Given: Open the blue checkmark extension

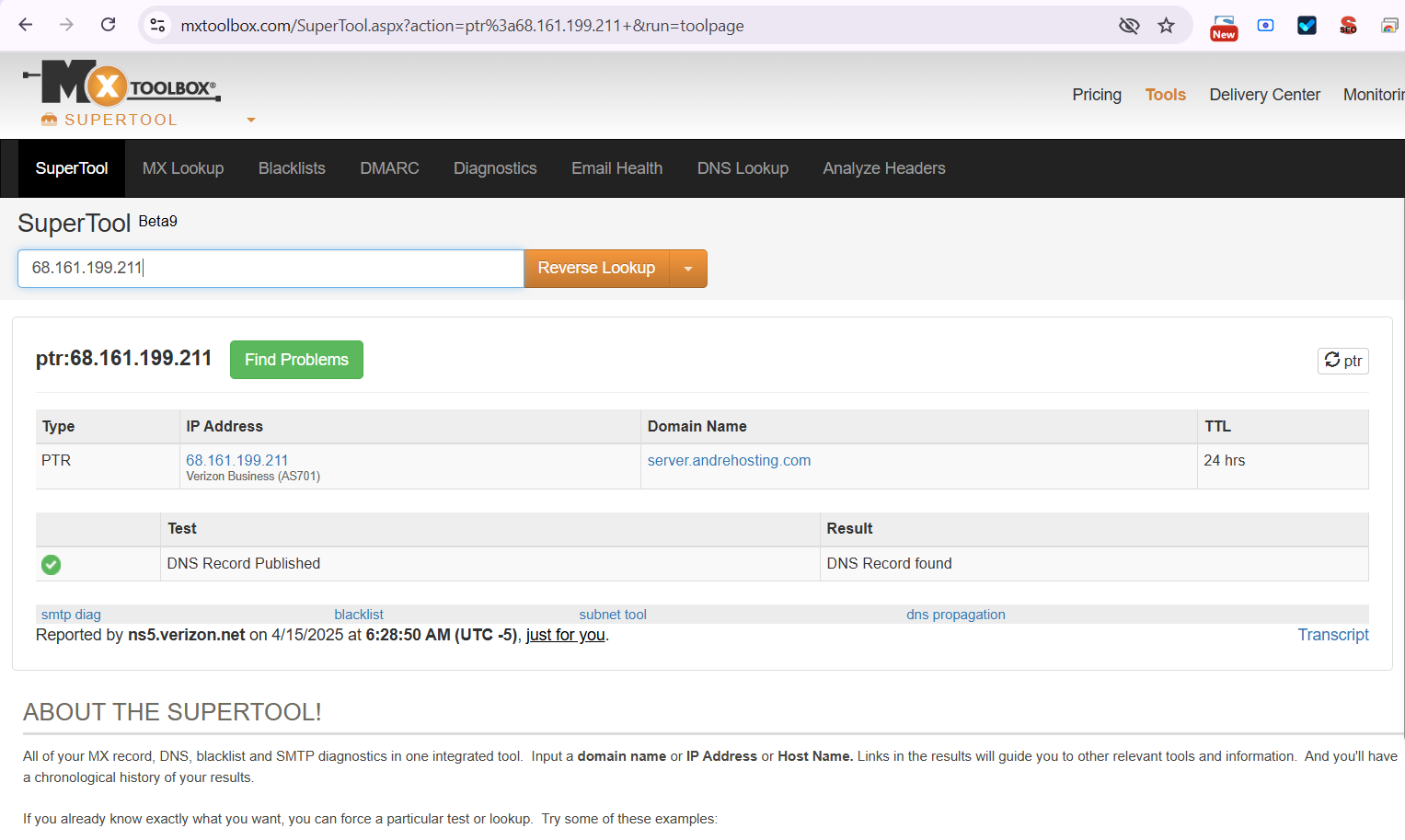Looking at the screenshot, I should click(1307, 26).
